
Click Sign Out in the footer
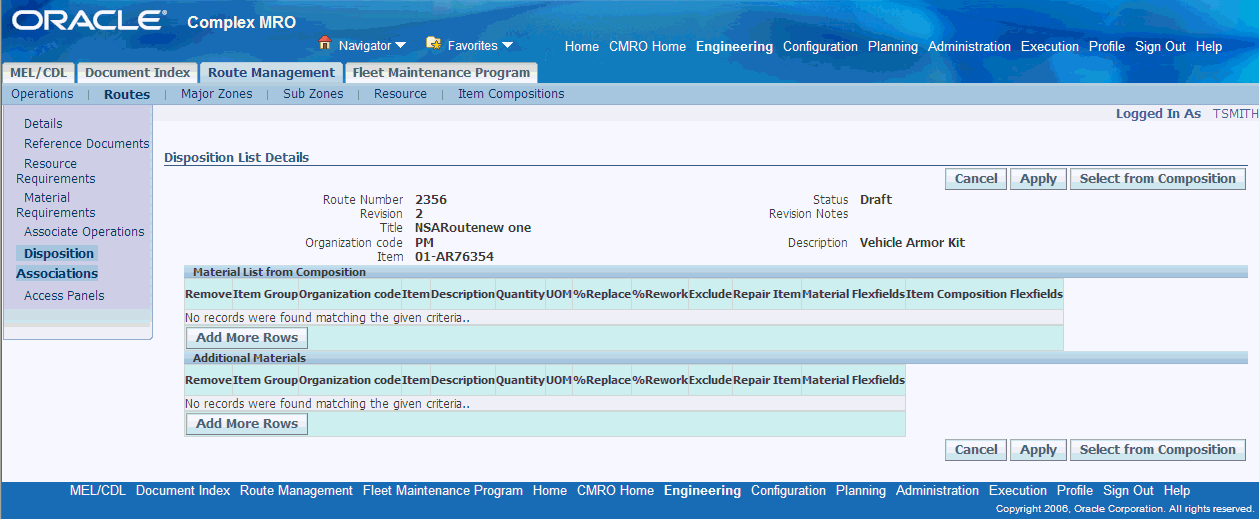(1128, 491)
